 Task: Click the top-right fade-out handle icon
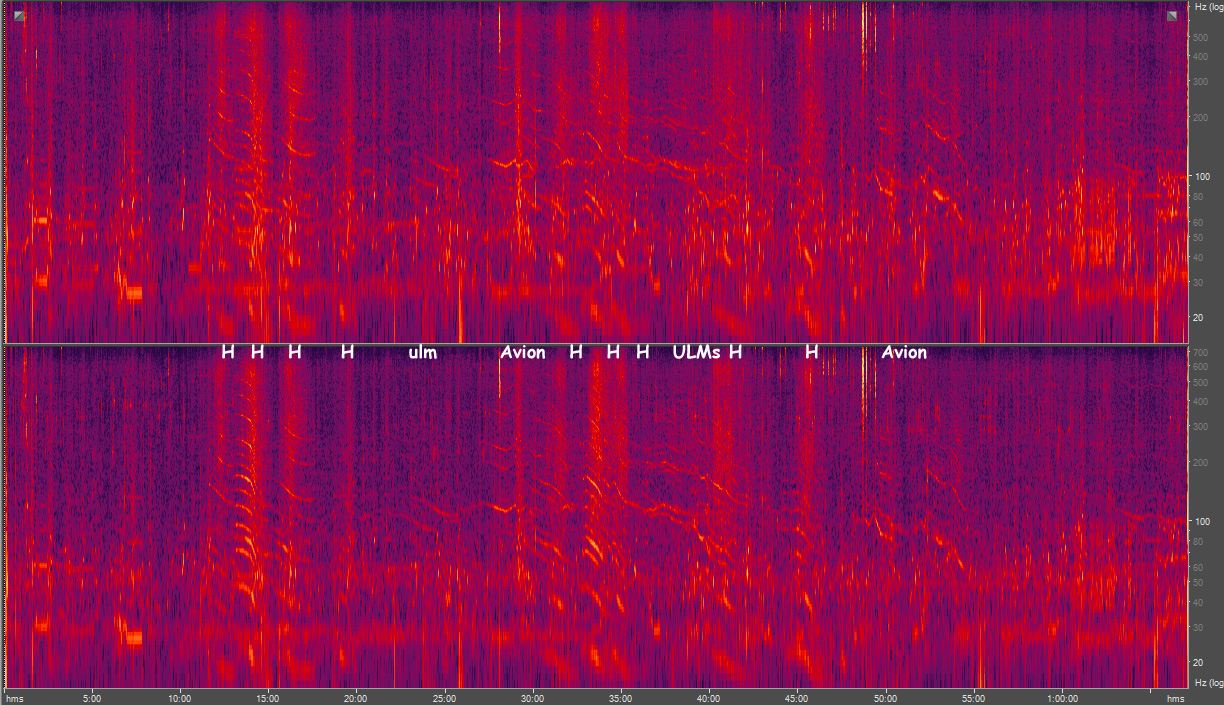click(x=1171, y=15)
